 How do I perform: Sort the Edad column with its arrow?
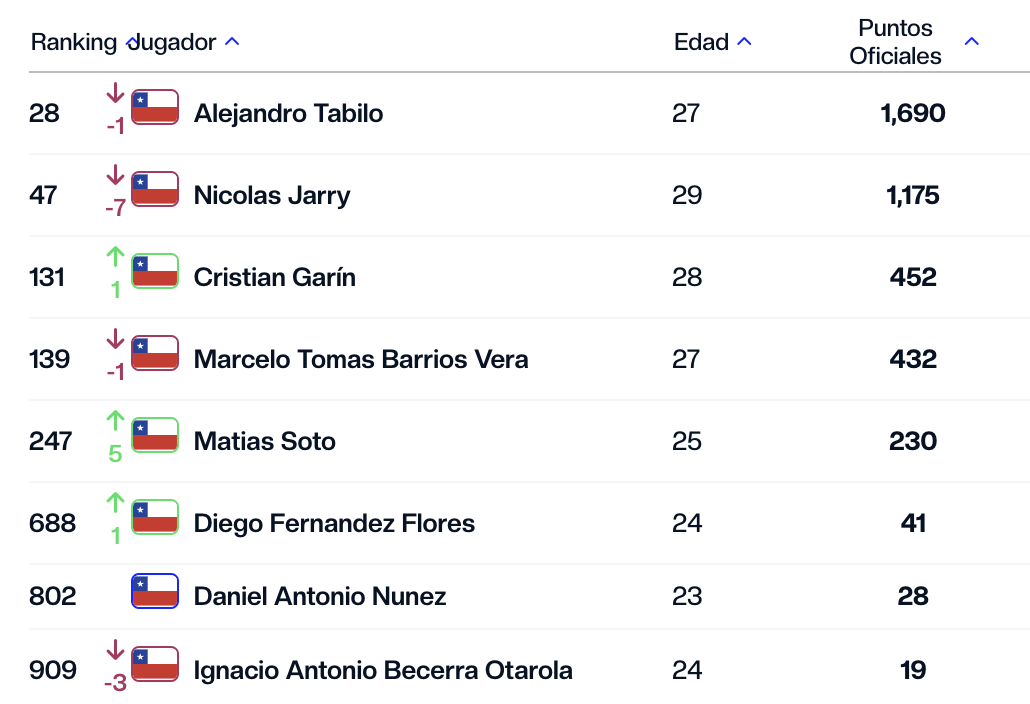click(x=744, y=42)
